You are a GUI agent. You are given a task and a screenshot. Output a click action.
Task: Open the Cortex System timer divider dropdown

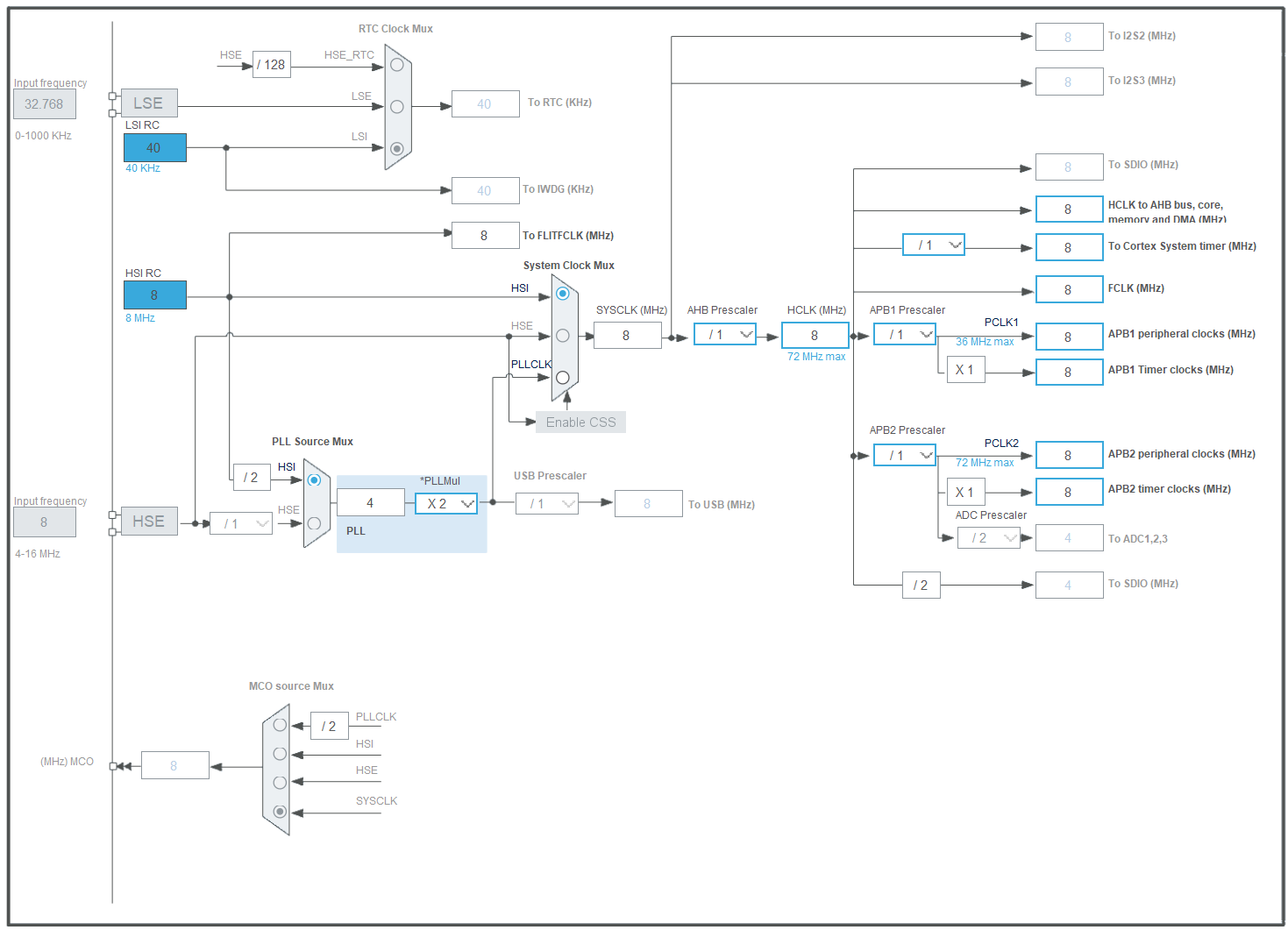934,245
